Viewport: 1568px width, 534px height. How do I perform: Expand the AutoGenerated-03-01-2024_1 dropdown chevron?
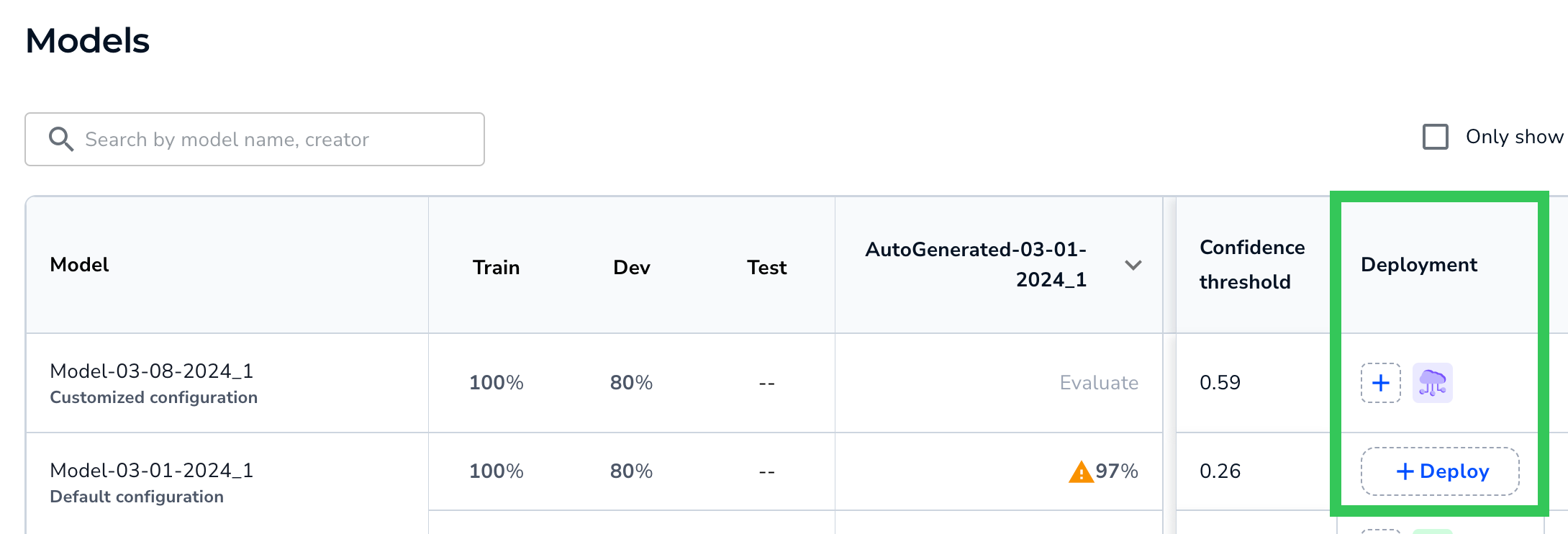pos(1133,266)
